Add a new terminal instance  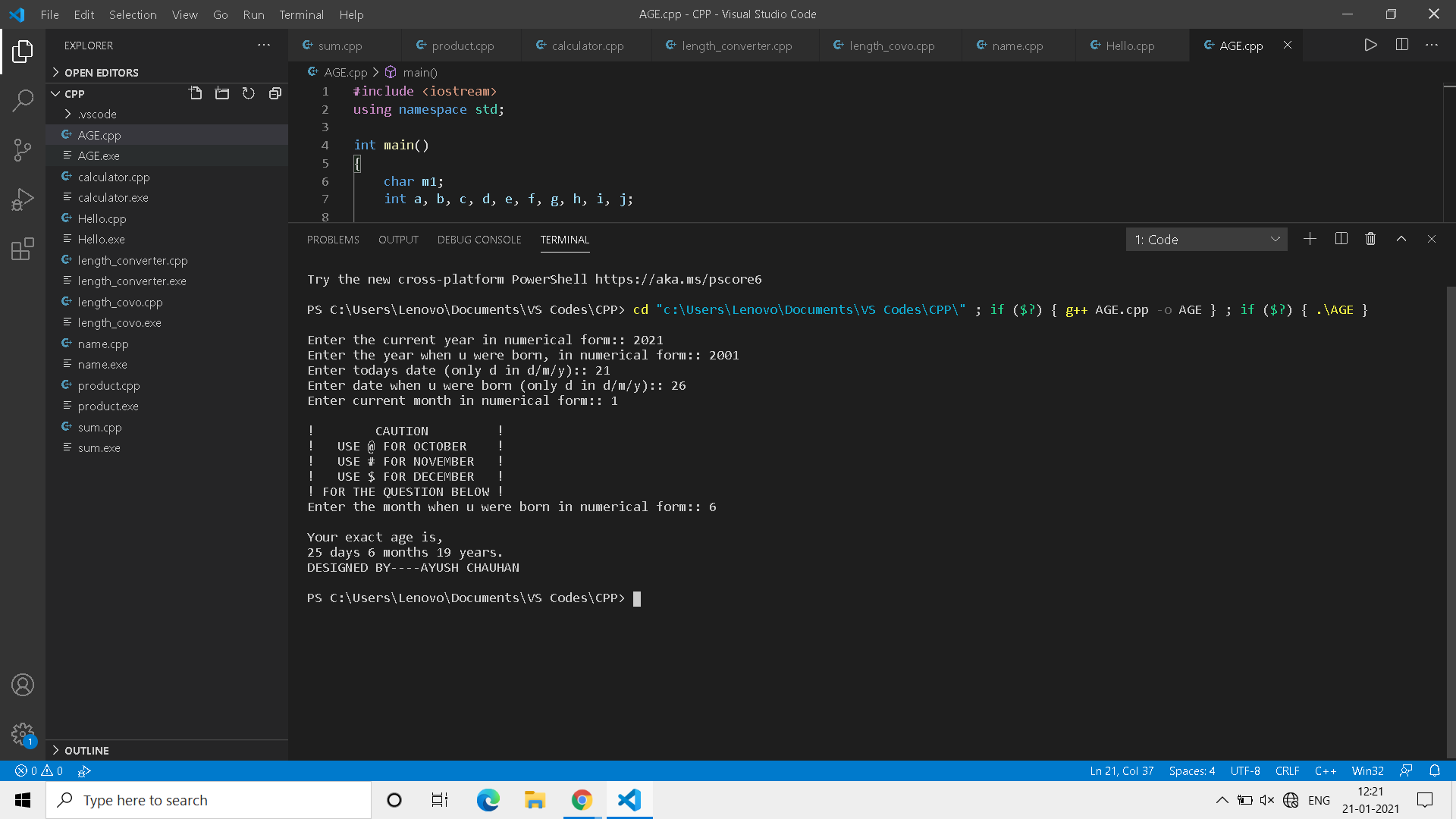1310,239
